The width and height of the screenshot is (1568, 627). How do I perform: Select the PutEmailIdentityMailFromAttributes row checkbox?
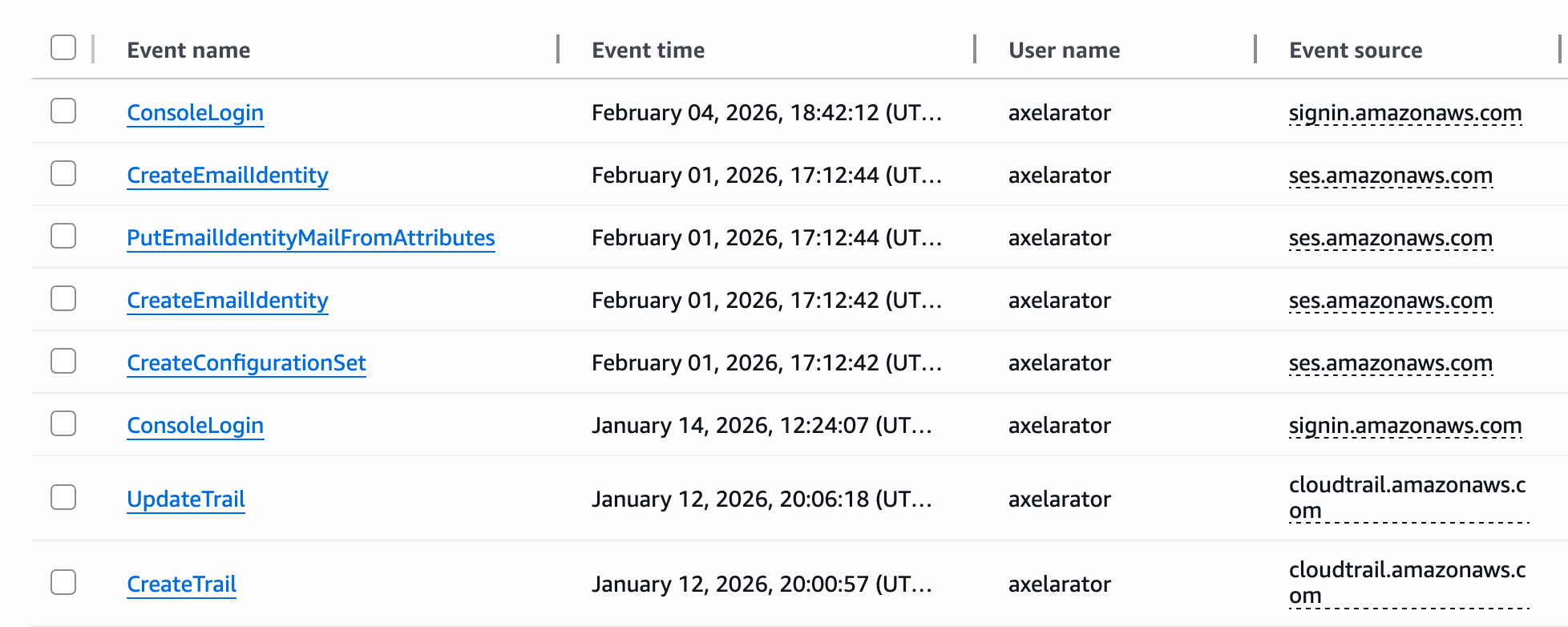63,237
